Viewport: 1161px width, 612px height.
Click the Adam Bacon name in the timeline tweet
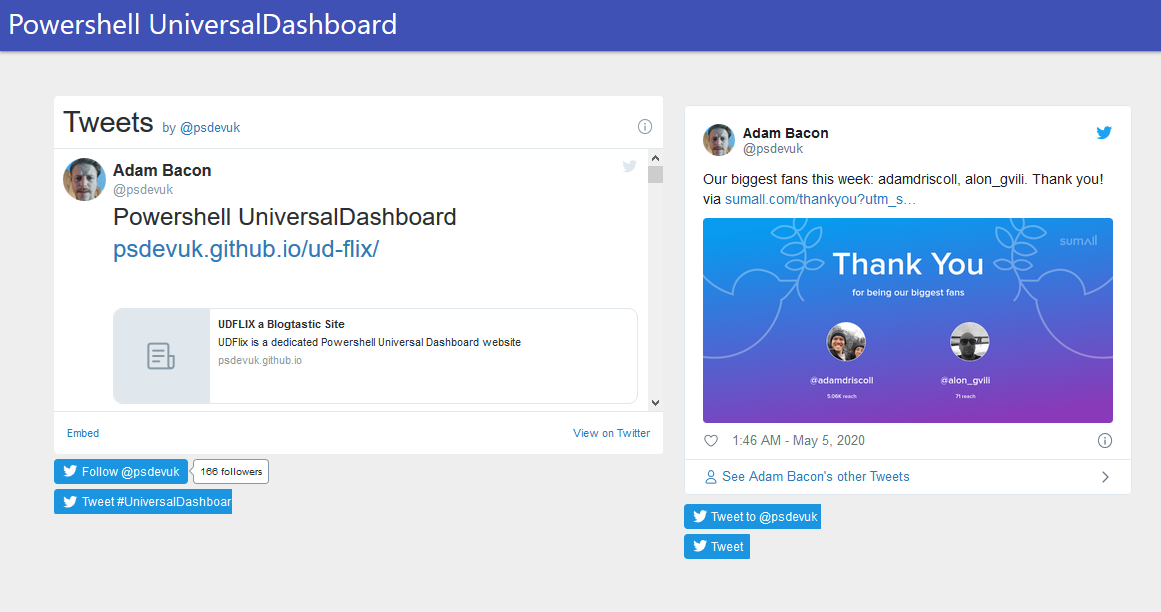coord(162,170)
